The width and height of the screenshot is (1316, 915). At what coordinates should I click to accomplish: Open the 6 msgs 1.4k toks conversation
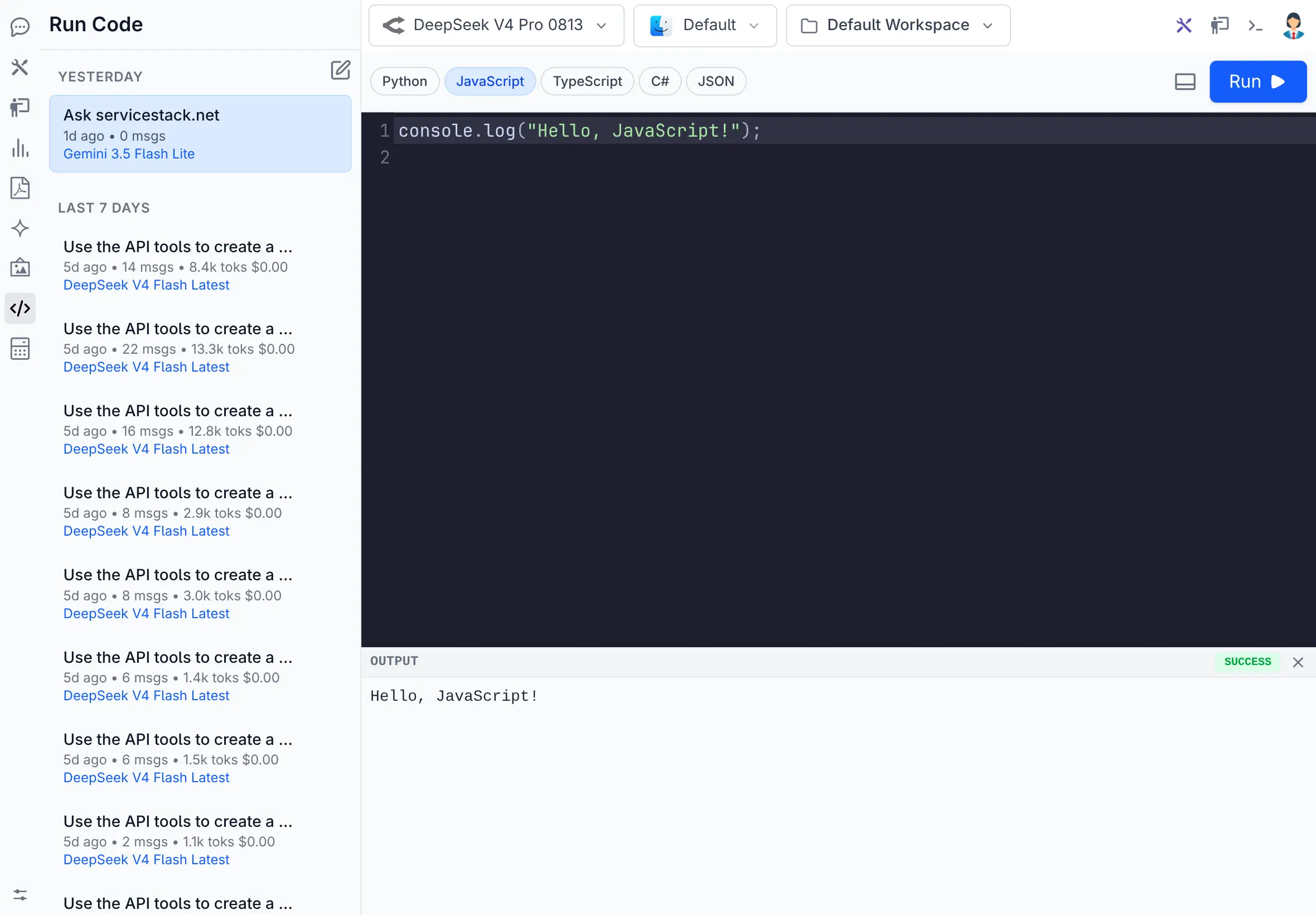click(x=200, y=676)
